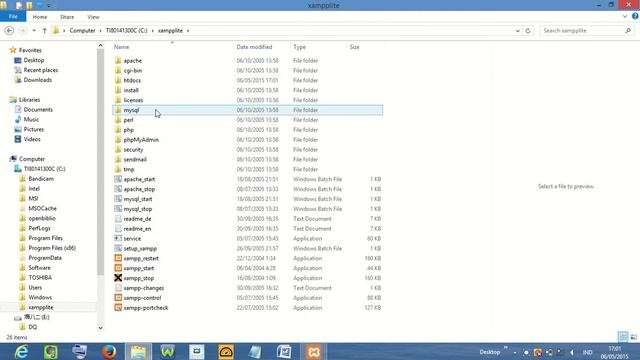Open the IND input language indicator
This screenshot has width=640, height=360.
(587, 352)
